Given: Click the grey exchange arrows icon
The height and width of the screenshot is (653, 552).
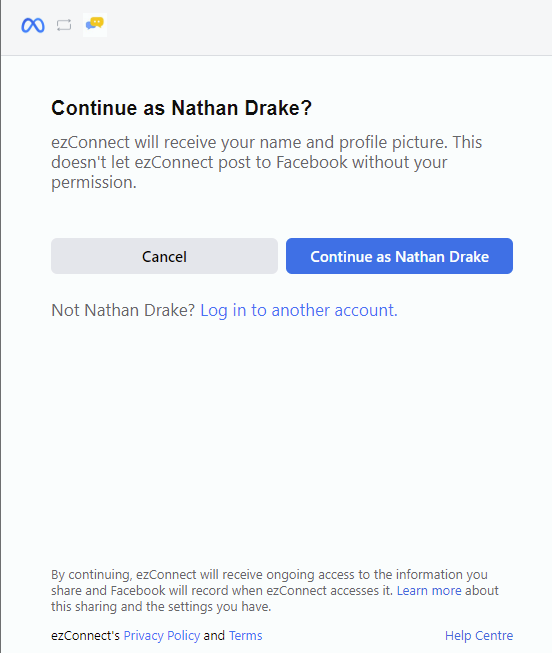Looking at the screenshot, I should (64, 25).
